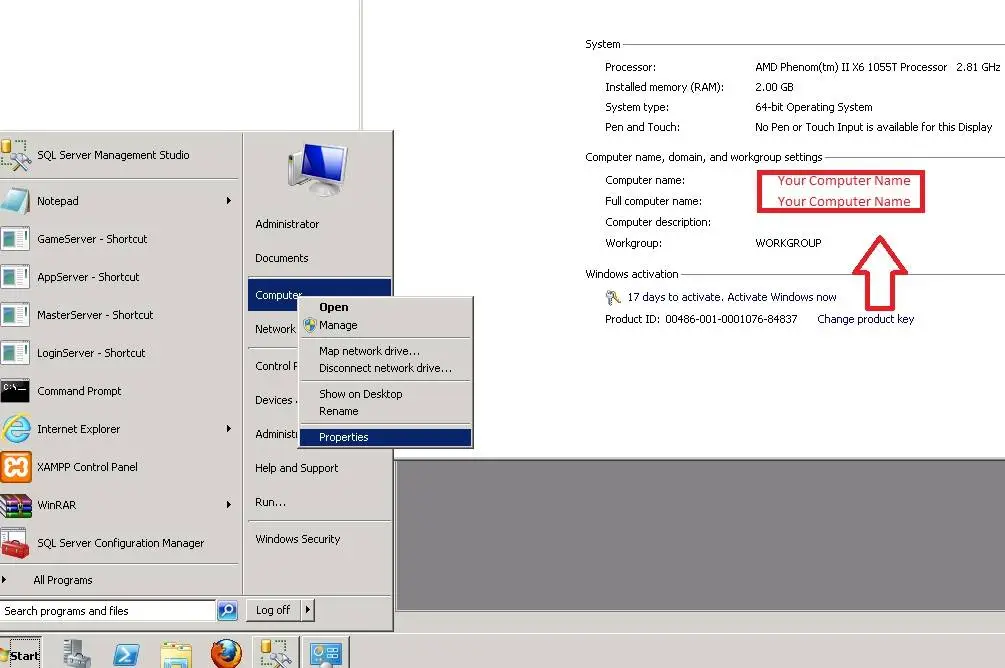Screen dimensions: 1005x668
Task: Open Network from Start menu
Action: [275, 329]
